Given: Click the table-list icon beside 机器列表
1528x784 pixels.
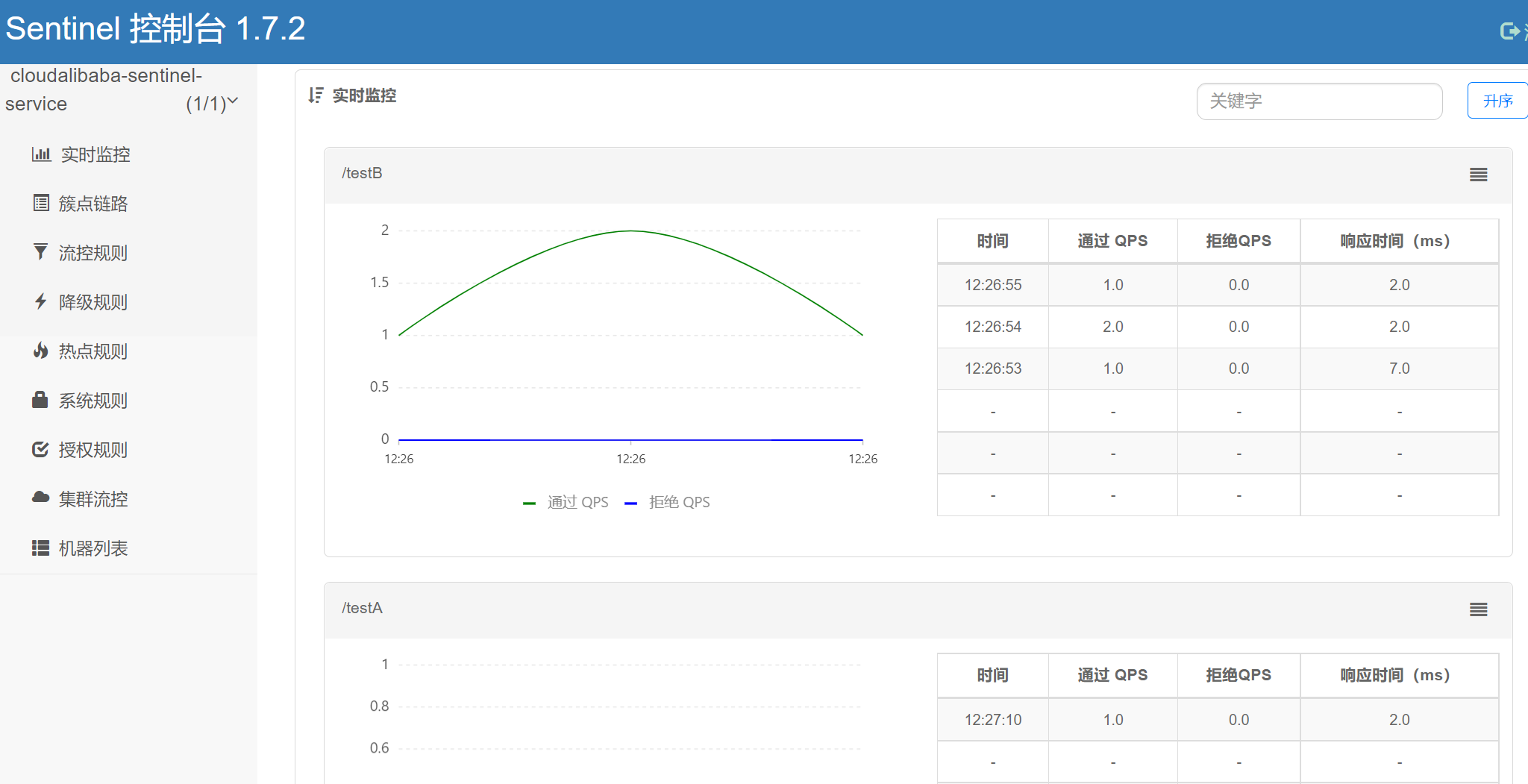Looking at the screenshot, I should [40, 548].
